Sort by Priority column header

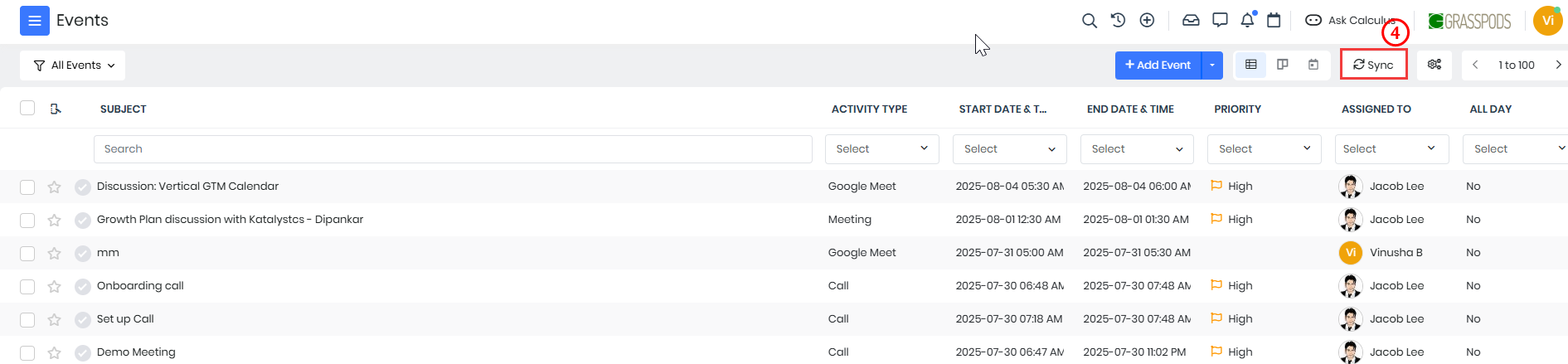pos(1237,109)
